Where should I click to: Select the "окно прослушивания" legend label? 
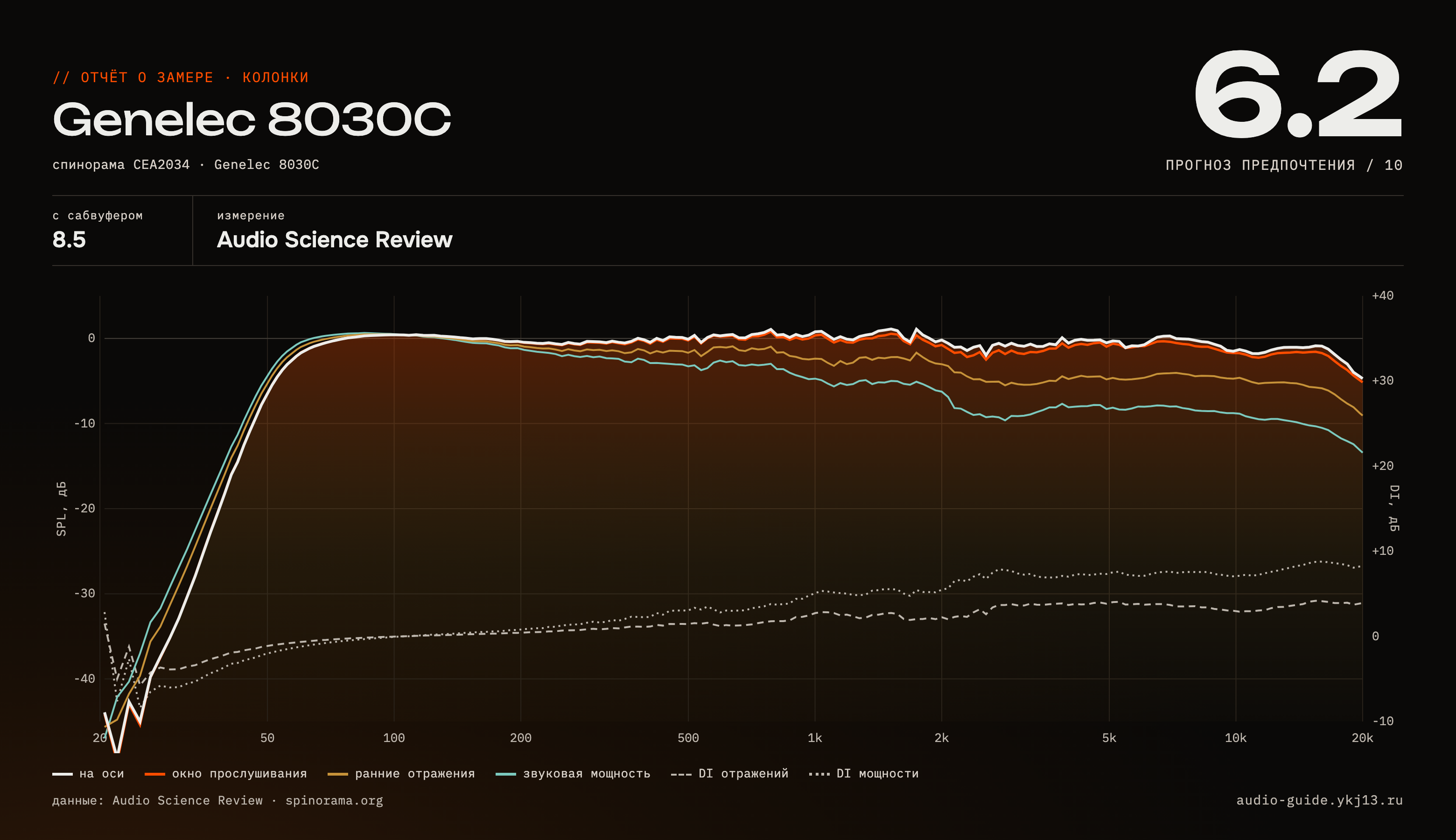click(x=239, y=774)
